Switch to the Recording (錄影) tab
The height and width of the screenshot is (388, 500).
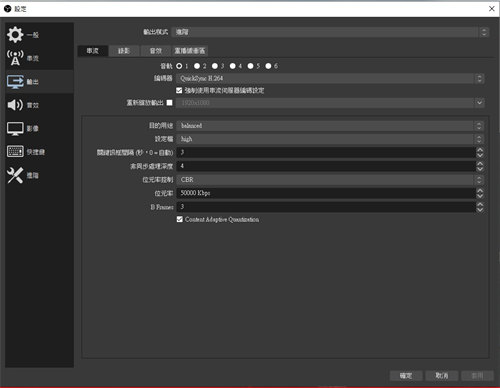[x=124, y=51]
